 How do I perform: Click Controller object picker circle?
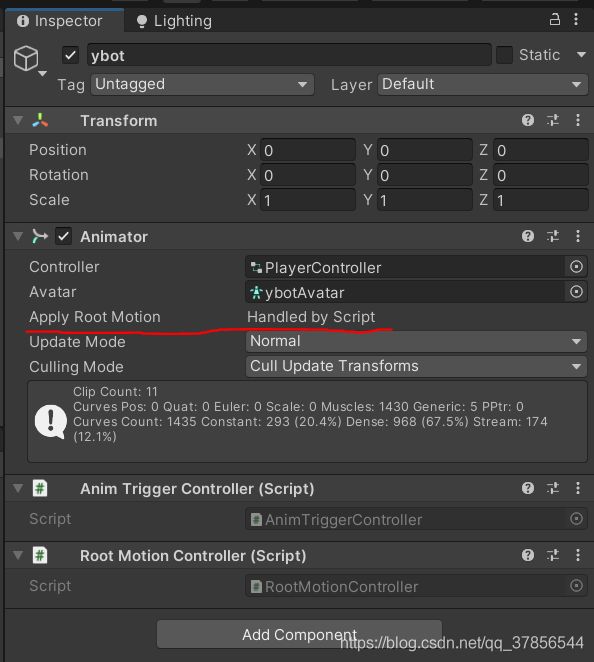tap(576, 267)
